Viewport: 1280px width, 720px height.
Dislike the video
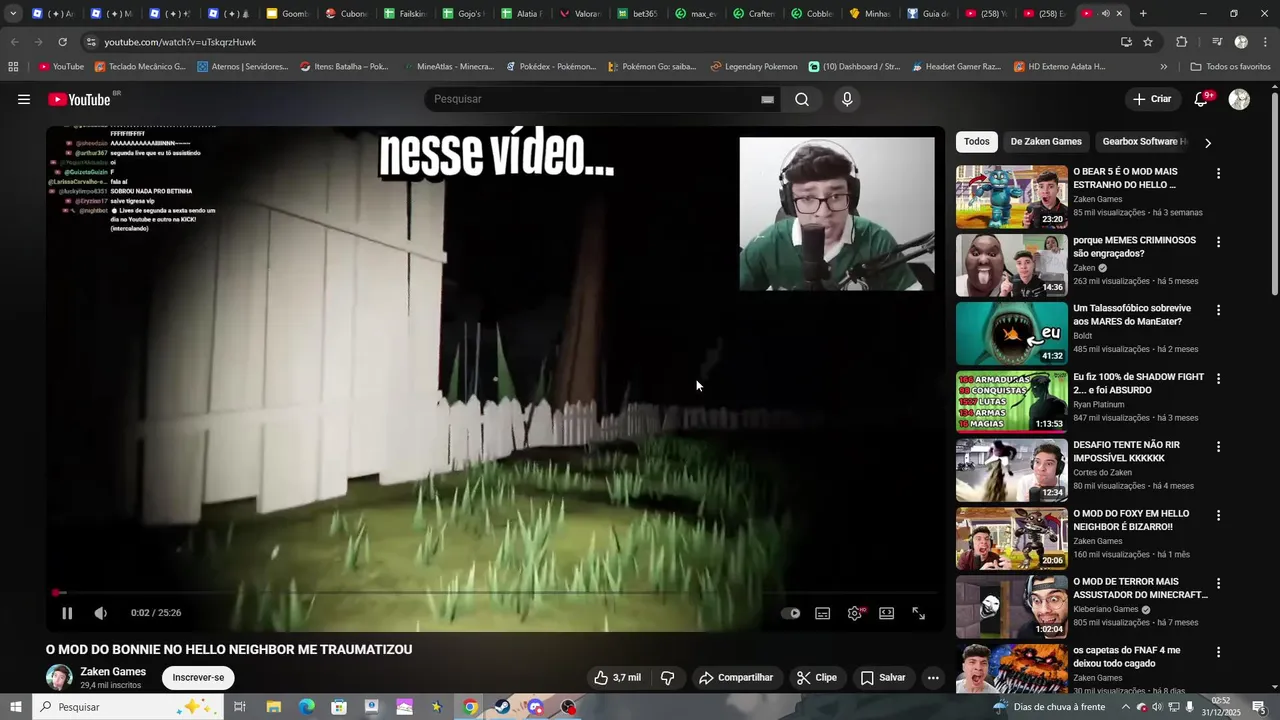coord(668,677)
